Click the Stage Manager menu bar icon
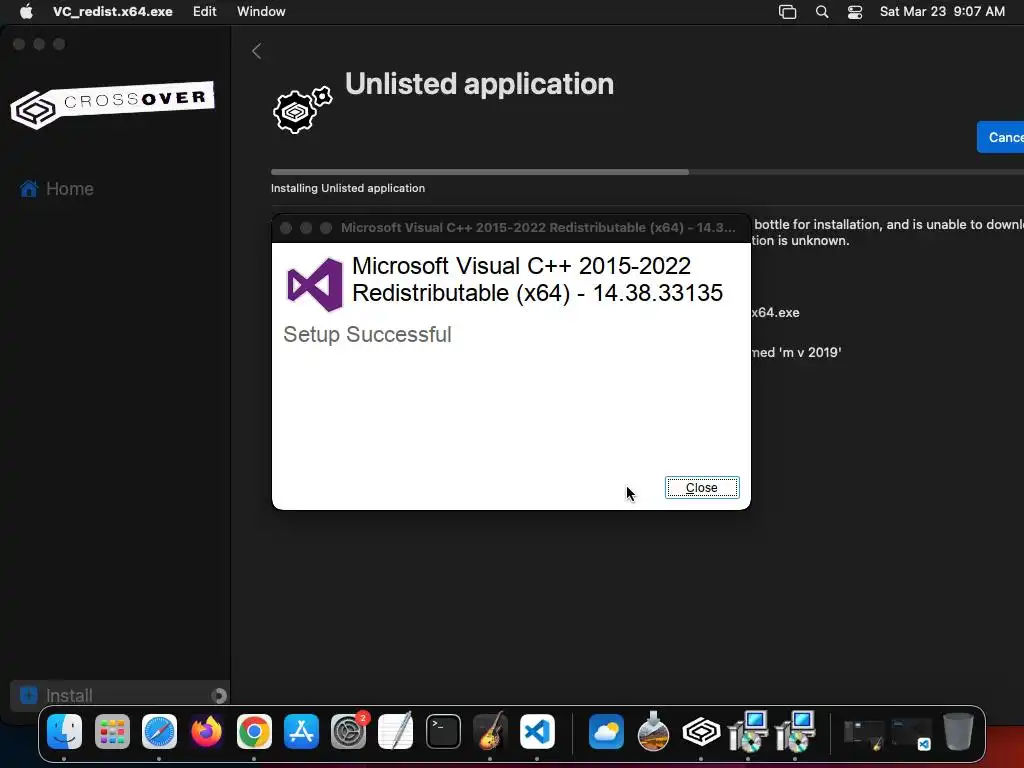Screen dimensions: 1024x768 pos(788,12)
